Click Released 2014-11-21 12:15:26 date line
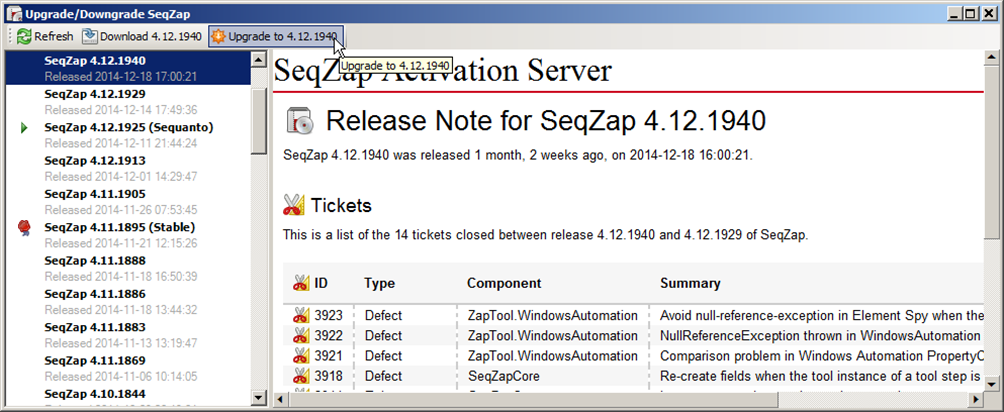The width and height of the screenshot is (1004, 412). [x=121, y=243]
